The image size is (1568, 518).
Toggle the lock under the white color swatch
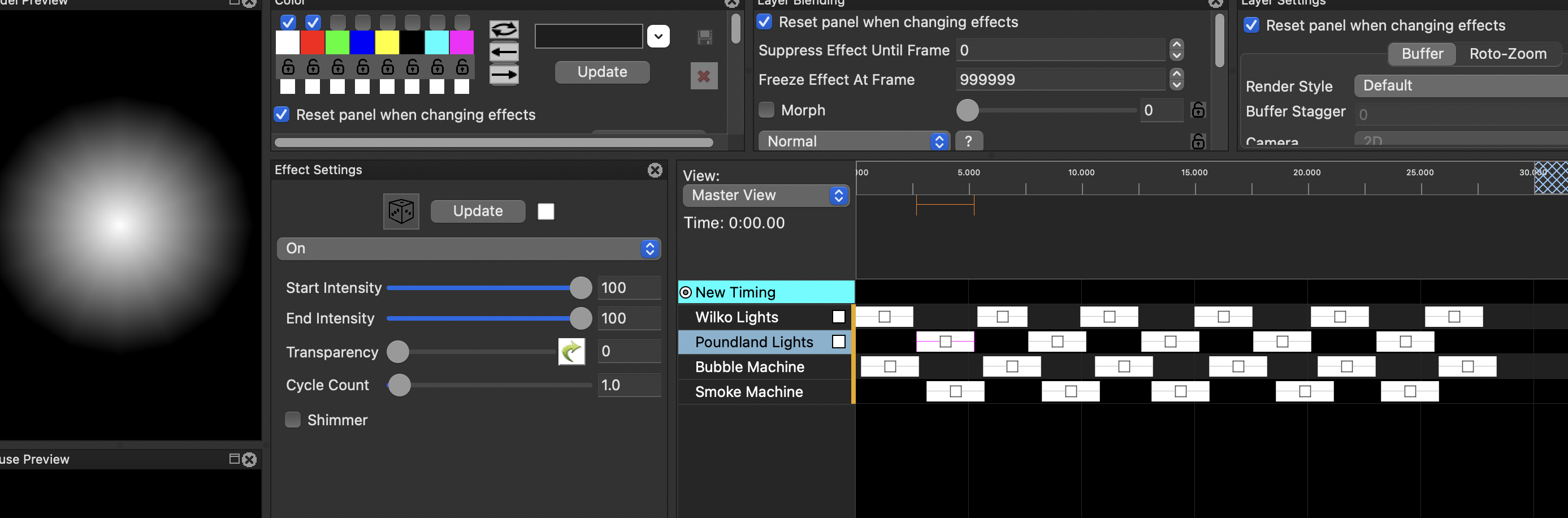pos(288,66)
